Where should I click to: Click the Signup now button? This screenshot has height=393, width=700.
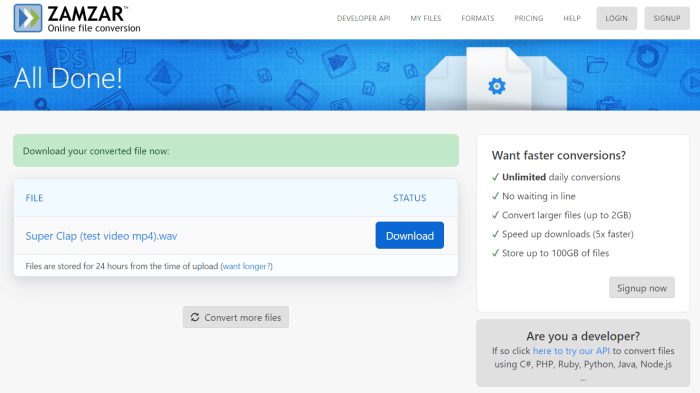point(642,288)
